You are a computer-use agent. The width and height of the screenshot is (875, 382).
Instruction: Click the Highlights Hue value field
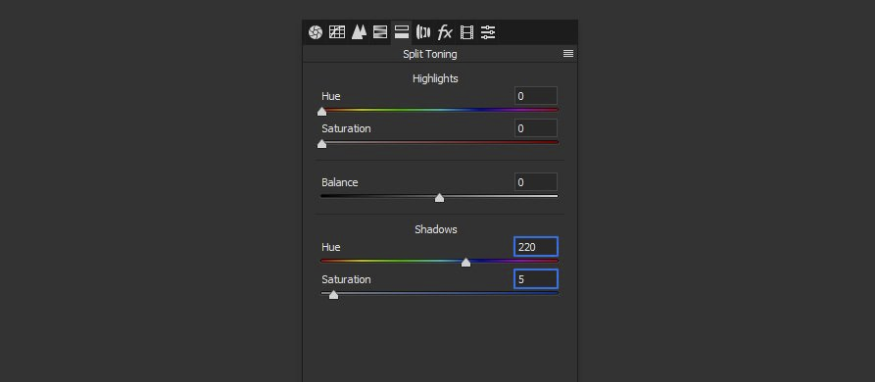(536, 96)
